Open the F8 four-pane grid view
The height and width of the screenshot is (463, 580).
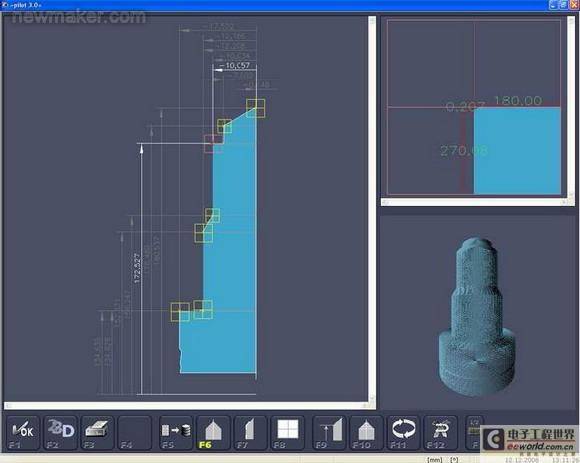pyautogui.click(x=287, y=432)
